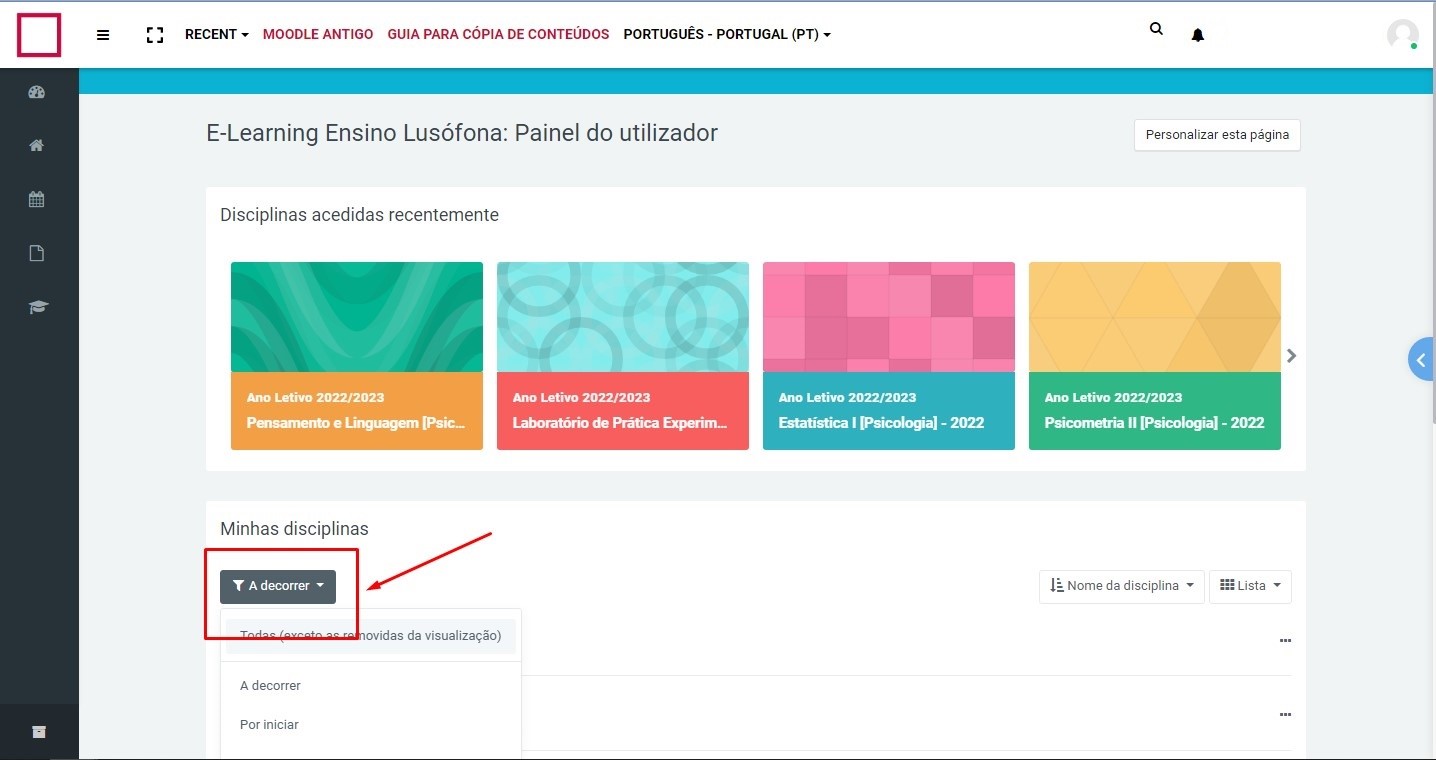Click the 'Personalizar esta página' button

[1216, 135]
